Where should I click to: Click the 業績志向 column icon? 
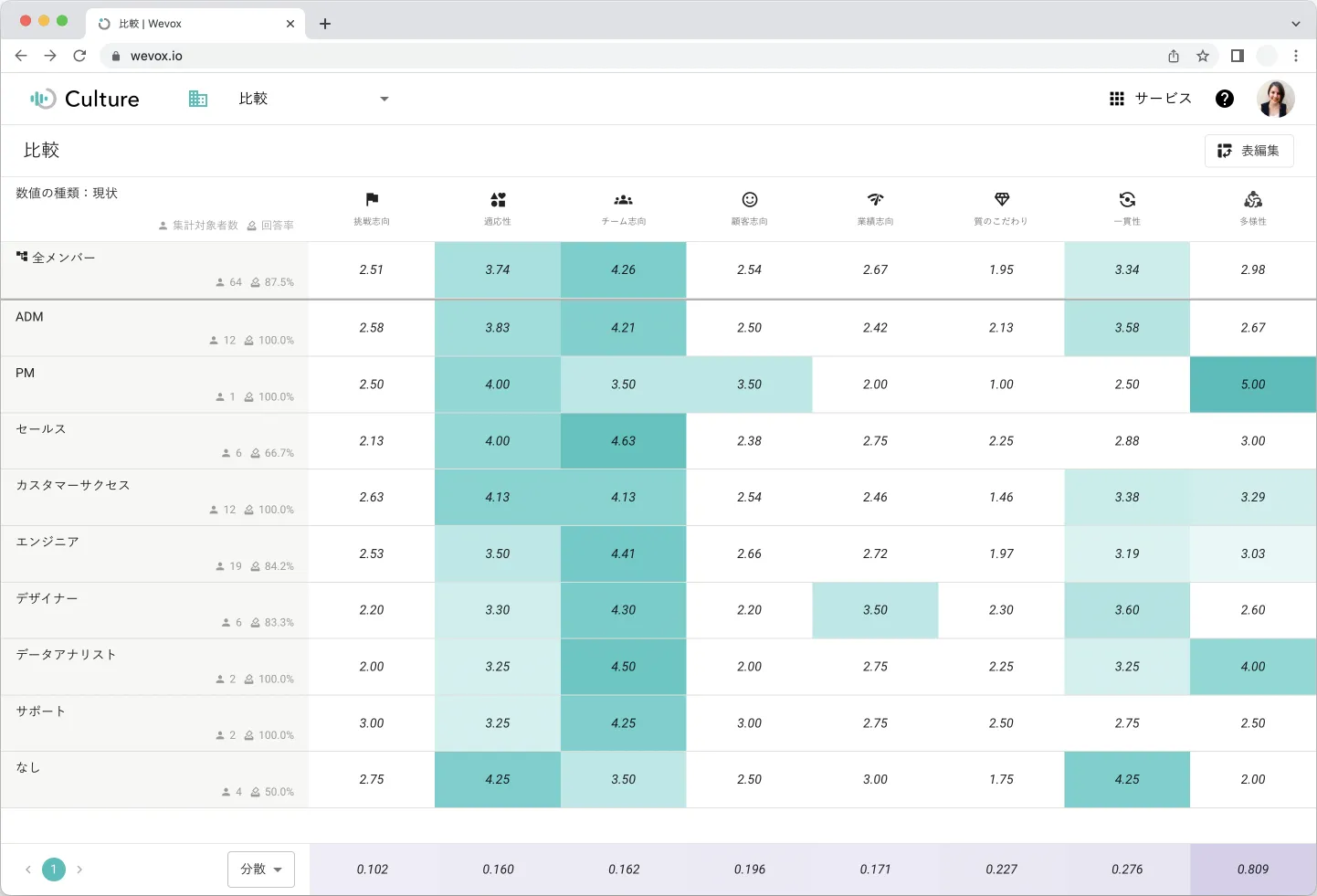[x=875, y=200]
